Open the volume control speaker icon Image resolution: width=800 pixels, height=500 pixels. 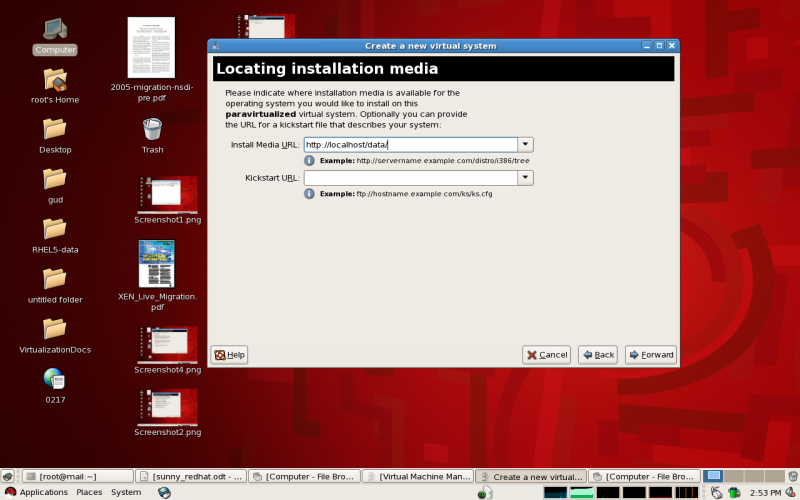pyautogui.click(x=791, y=492)
